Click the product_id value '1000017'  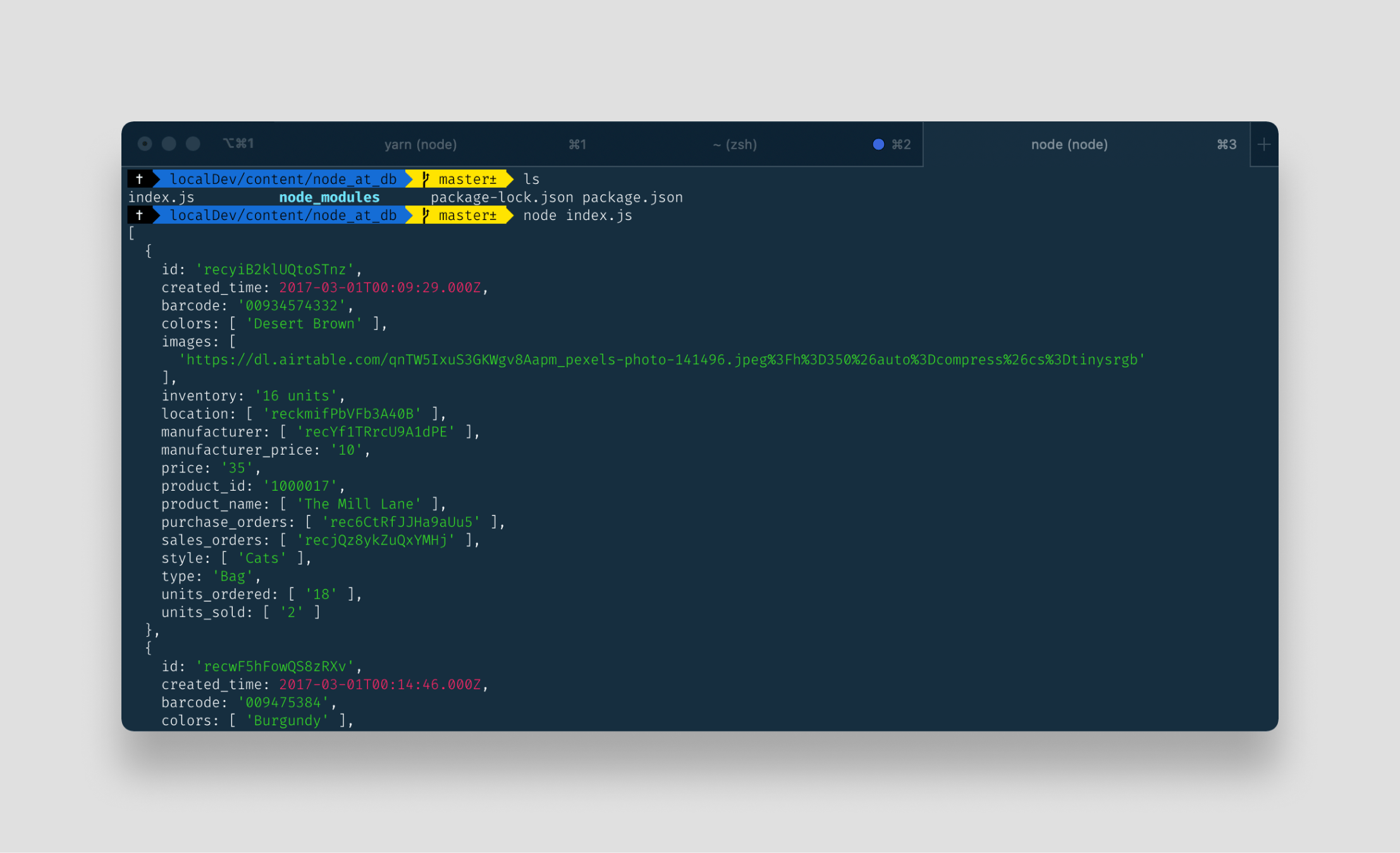point(300,486)
